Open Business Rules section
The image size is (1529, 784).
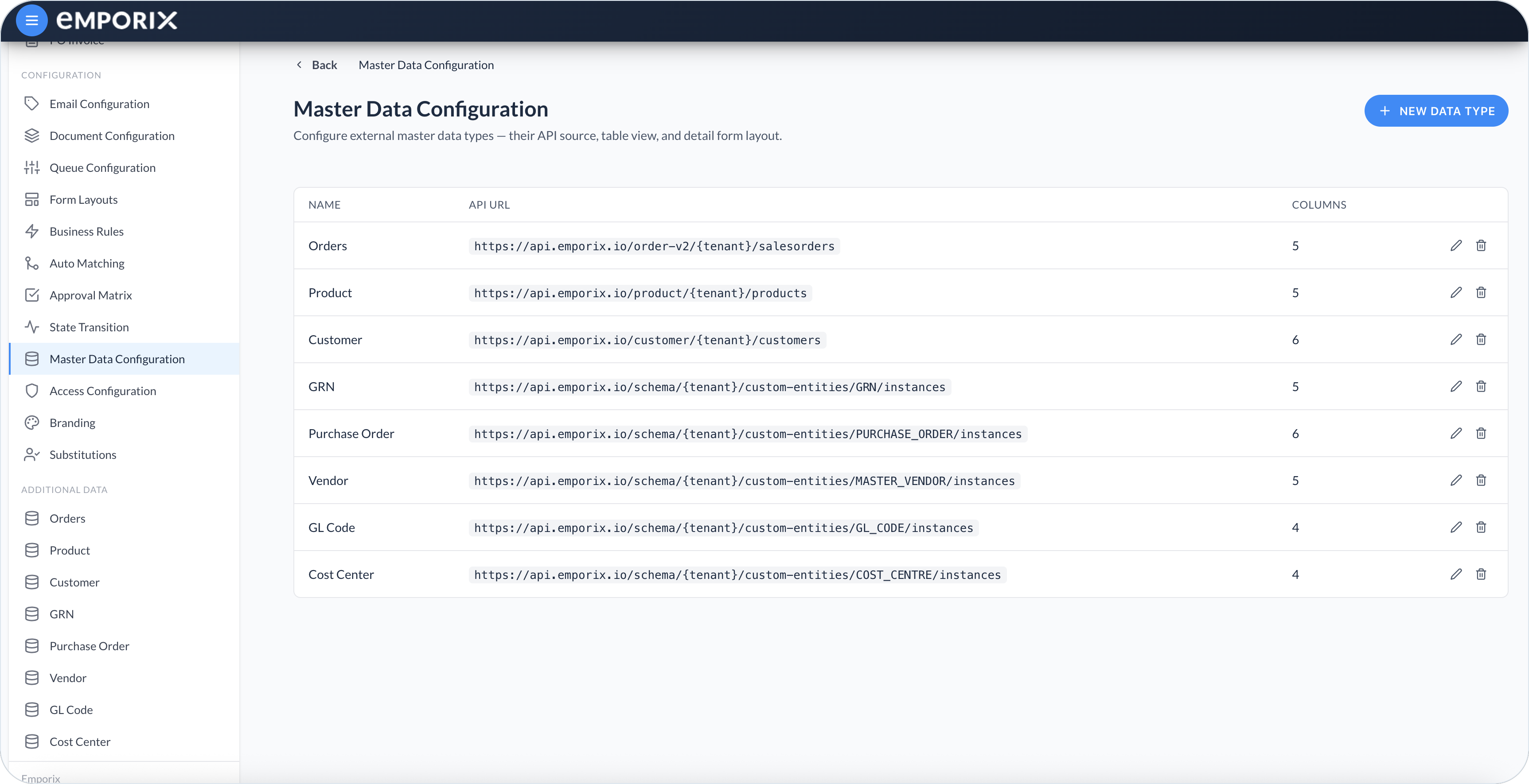click(x=124, y=231)
